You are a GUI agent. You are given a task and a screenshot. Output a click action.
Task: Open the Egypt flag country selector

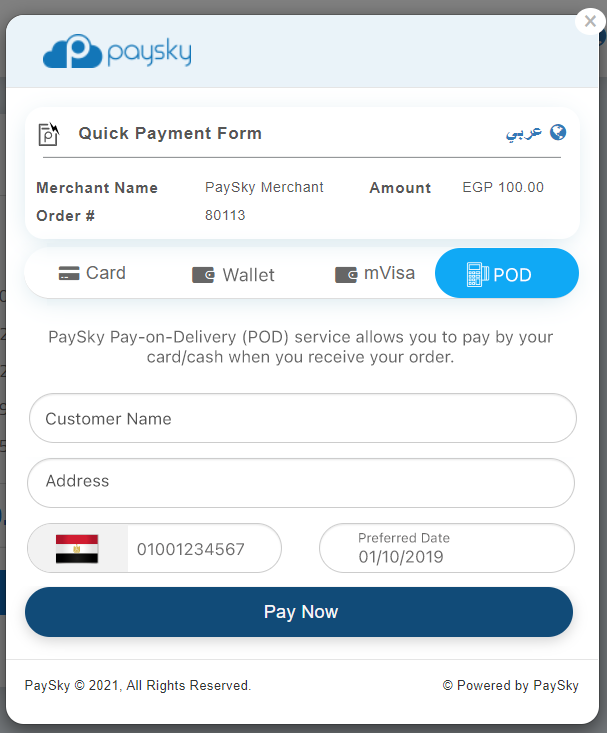pyautogui.click(x=77, y=548)
